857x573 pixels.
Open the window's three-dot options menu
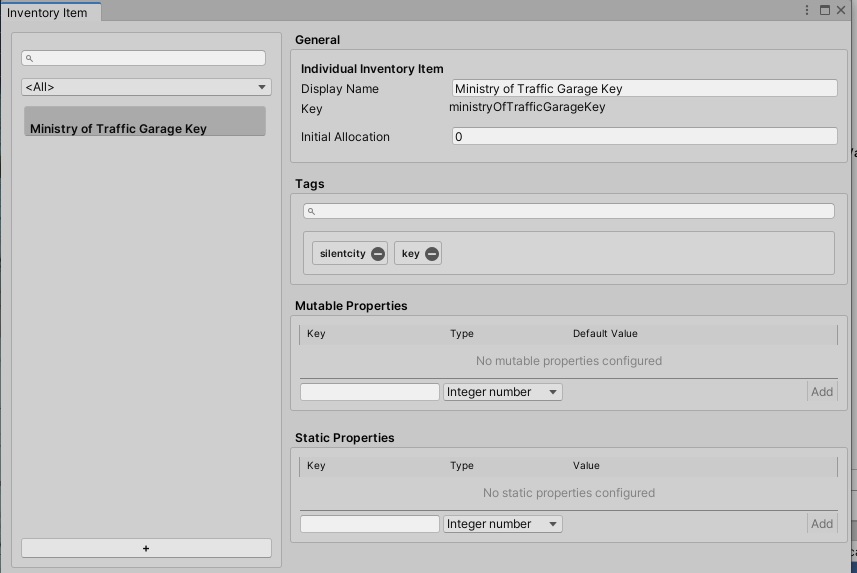pos(807,10)
